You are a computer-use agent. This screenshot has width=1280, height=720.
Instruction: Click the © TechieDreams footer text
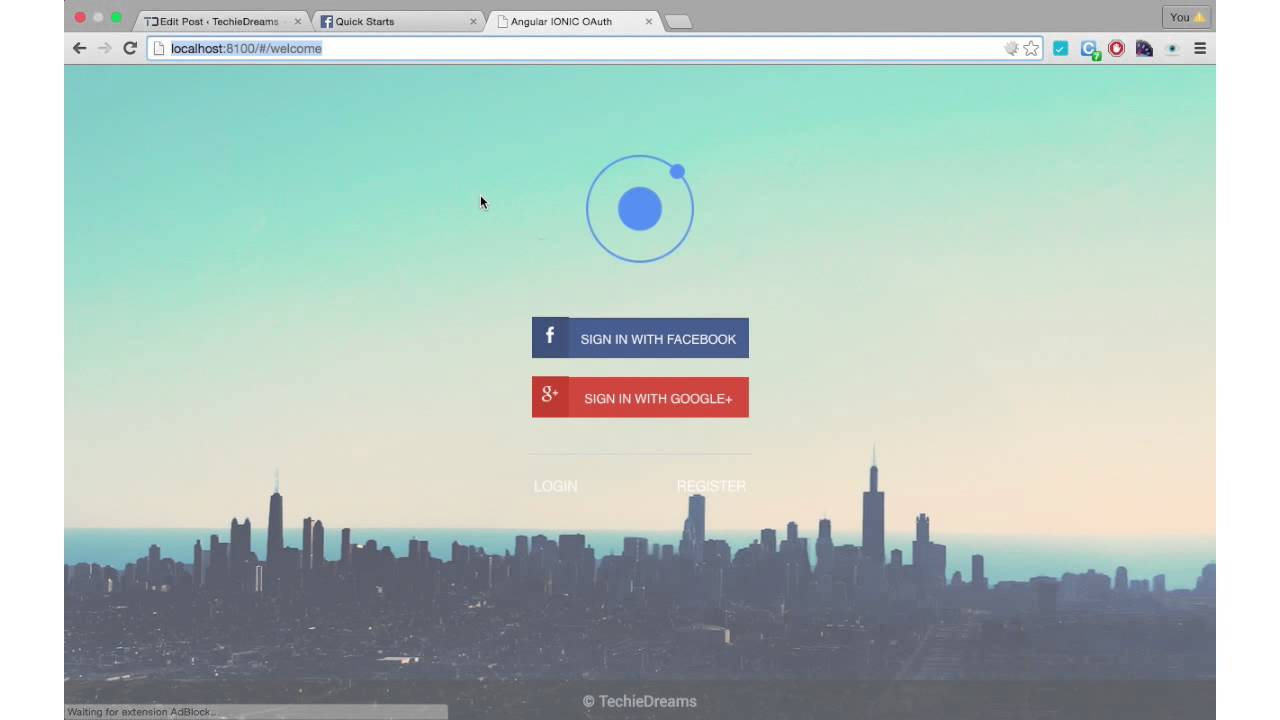pos(640,701)
